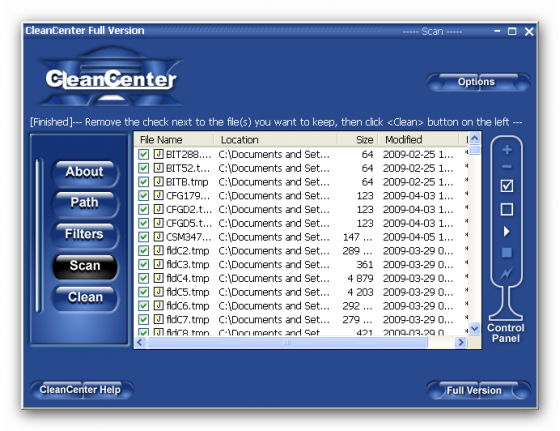This screenshot has width=560, height=431.
Task: Click the plus icon in Control Panel
Action: [x=507, y=150]
